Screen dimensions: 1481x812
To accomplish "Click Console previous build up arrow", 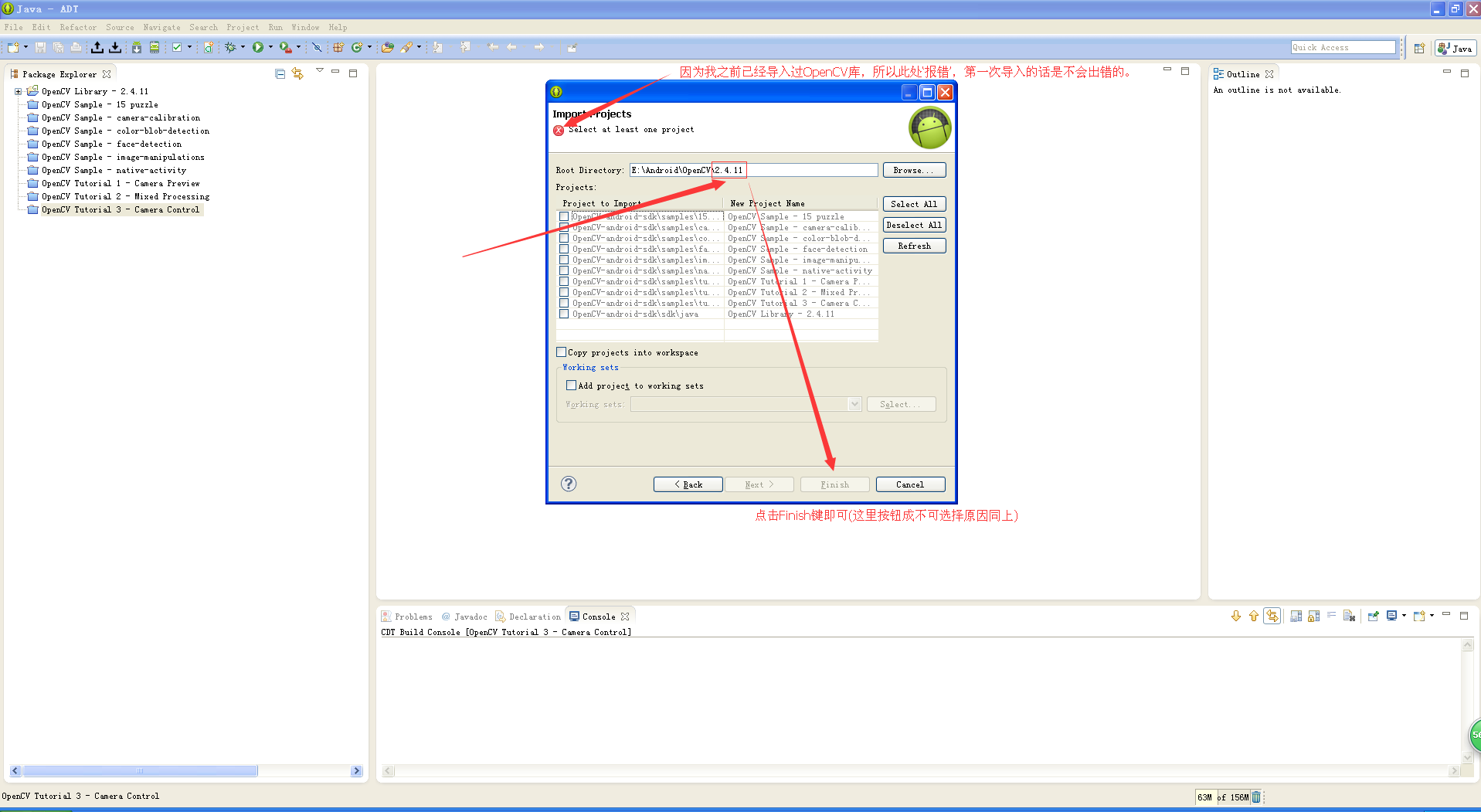I will tap(1253, 616).
